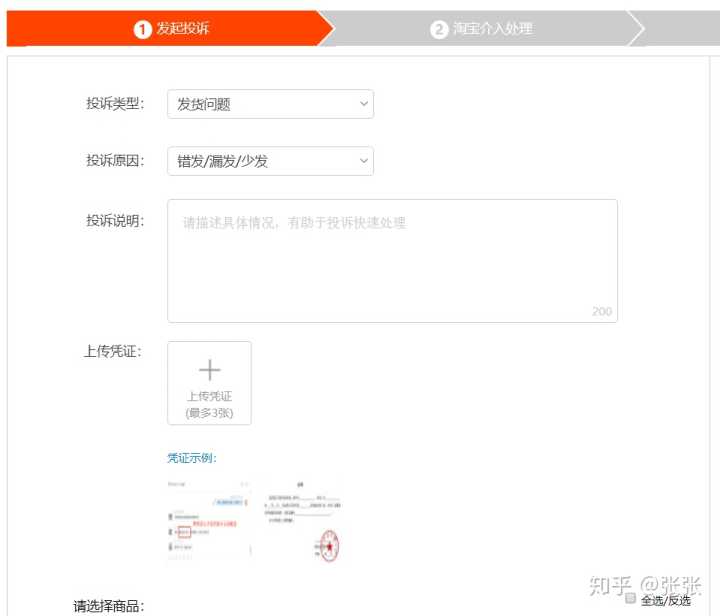Click the chevron arrow of the 投诉类型 select

(362, 104)
